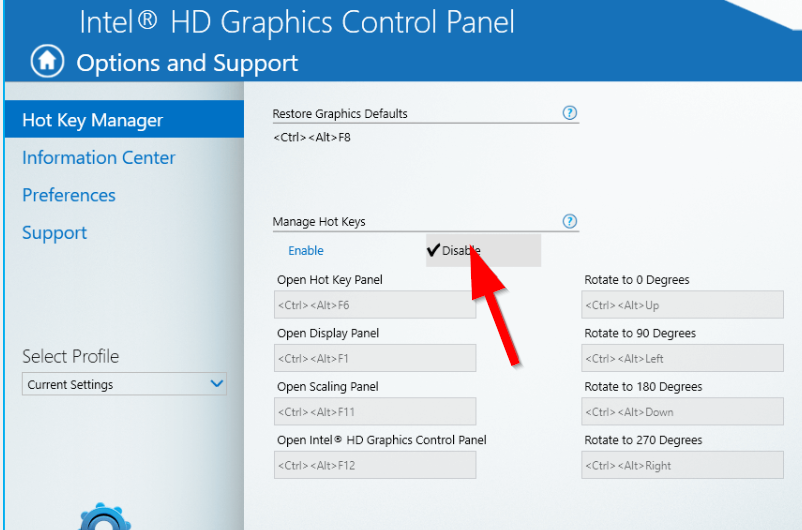The height and width of the screenshot is (530, 802).
Task: Click the Rotate to 270 Degrees label
Action: (x=643, y=440)
